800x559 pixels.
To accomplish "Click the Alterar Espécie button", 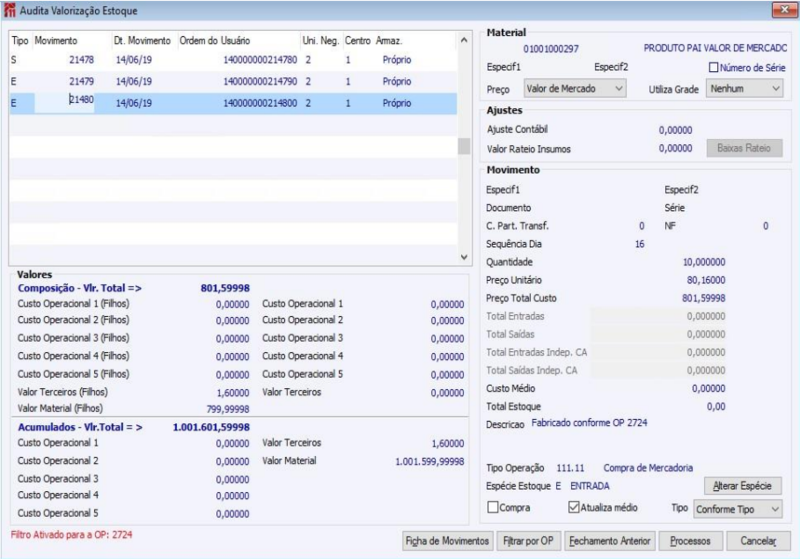I will pos(742,485).
